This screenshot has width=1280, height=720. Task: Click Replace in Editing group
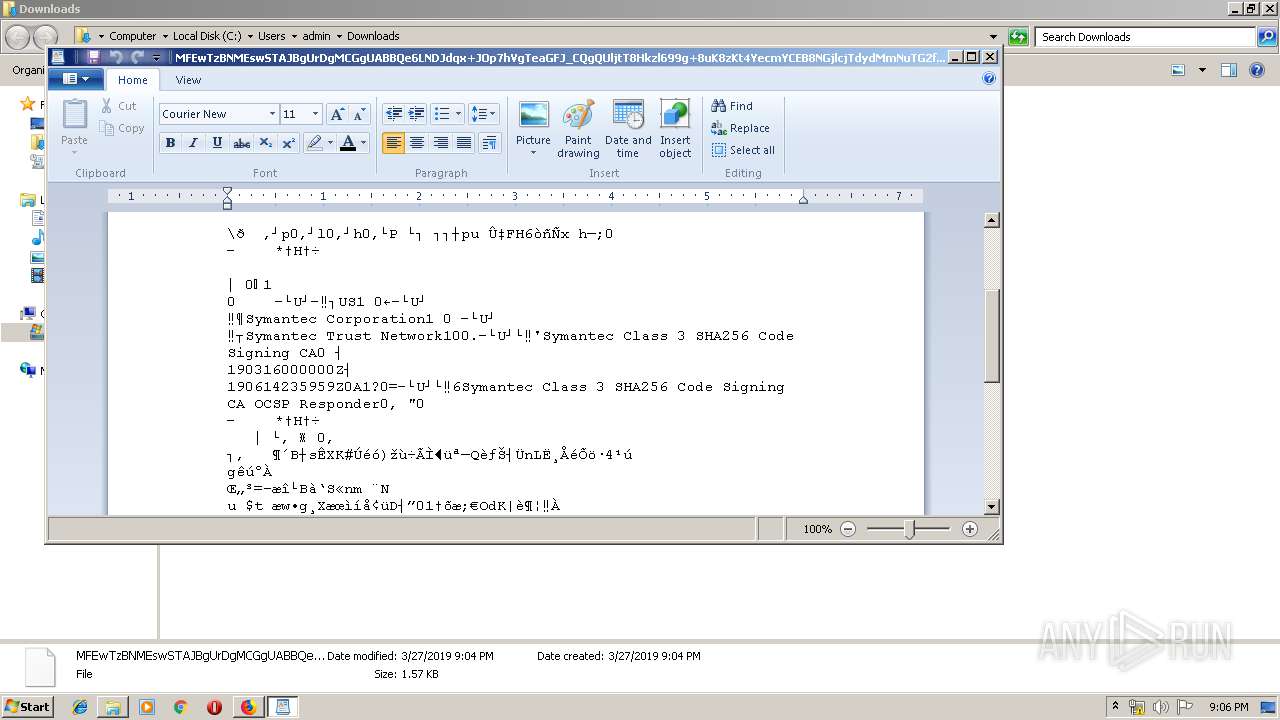pyautogui.click(x=740, y=128)
